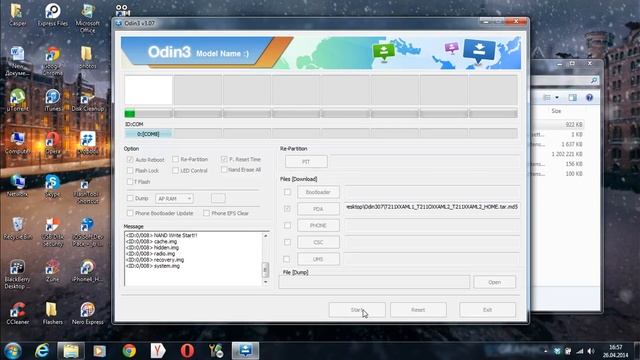Open the view options dropdown in Explorer

557,98
